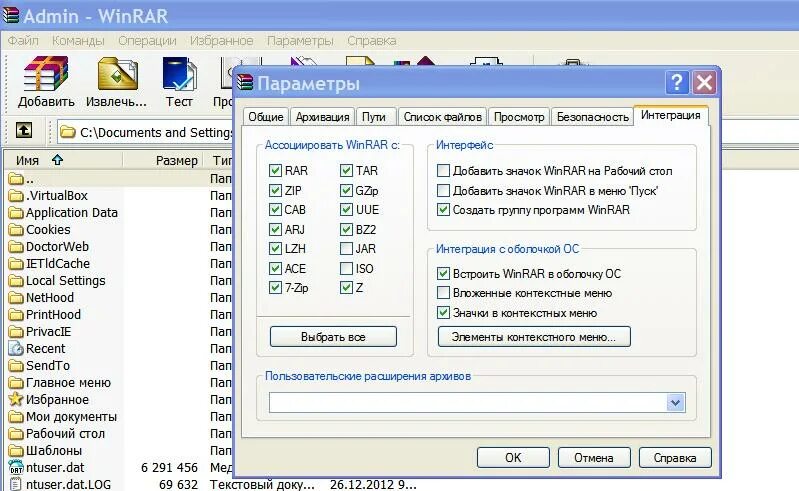Screen dimensions: 799x491
Task: Check Добавить значок WinRAR в меню Пуск
Action: (x=443, y=190)
